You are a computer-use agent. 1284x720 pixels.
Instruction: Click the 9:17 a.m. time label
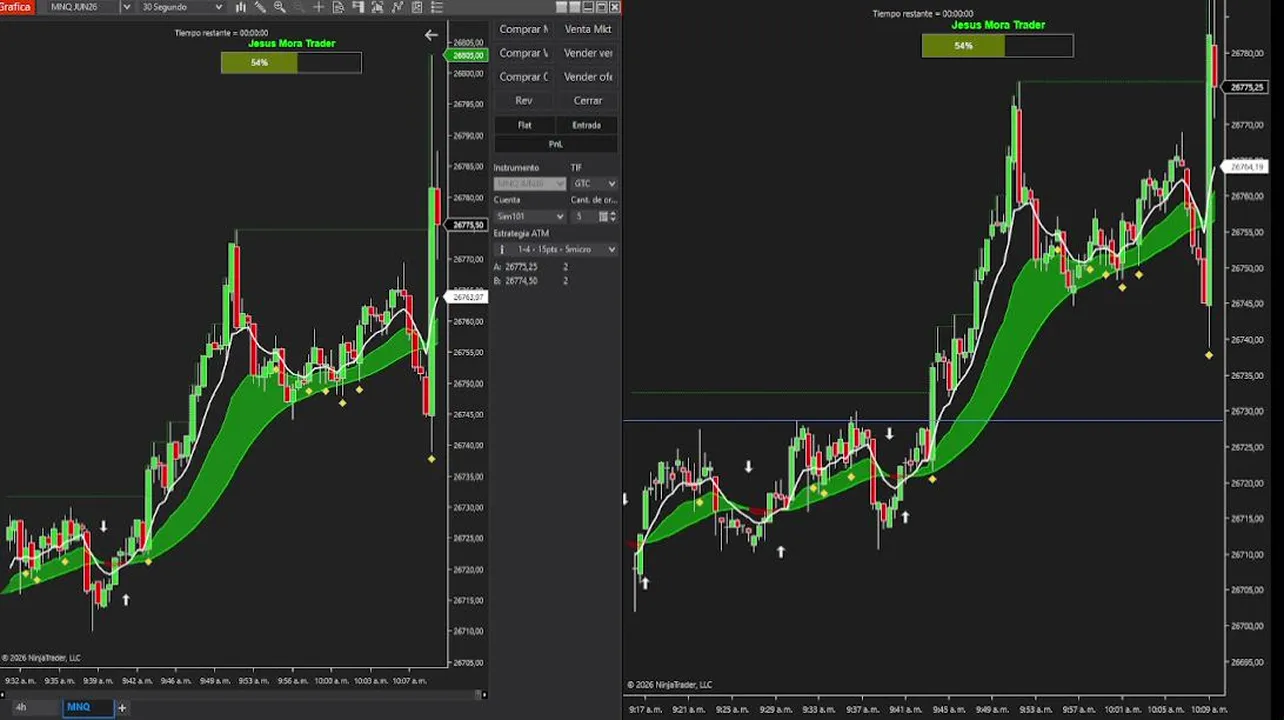pos(645,710)
